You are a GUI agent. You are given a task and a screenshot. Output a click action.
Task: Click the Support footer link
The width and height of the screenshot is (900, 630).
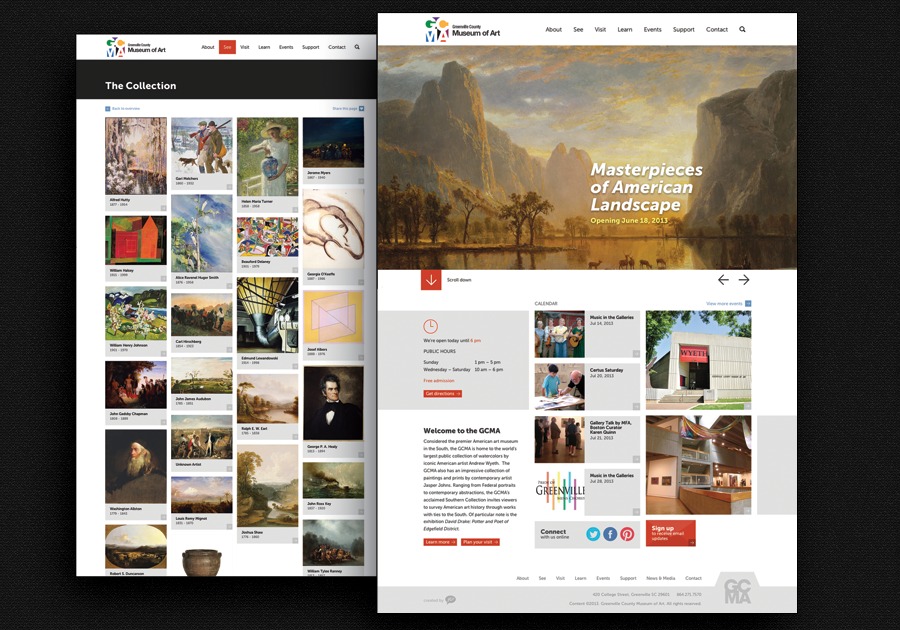coord(628,578)
